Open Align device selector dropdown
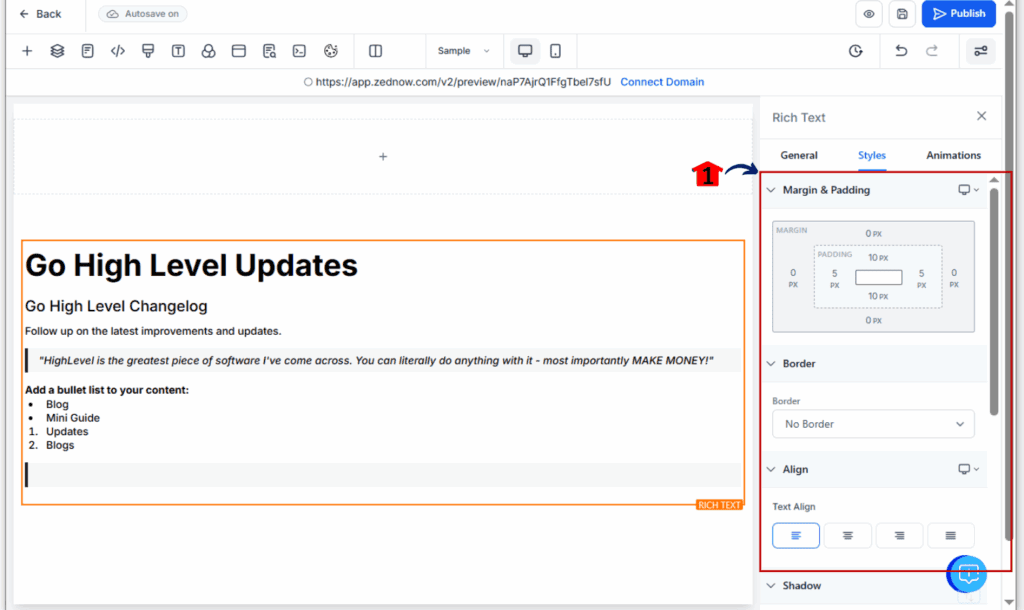The height and width of the screenshot is (610, 1024). coord(968,470)
